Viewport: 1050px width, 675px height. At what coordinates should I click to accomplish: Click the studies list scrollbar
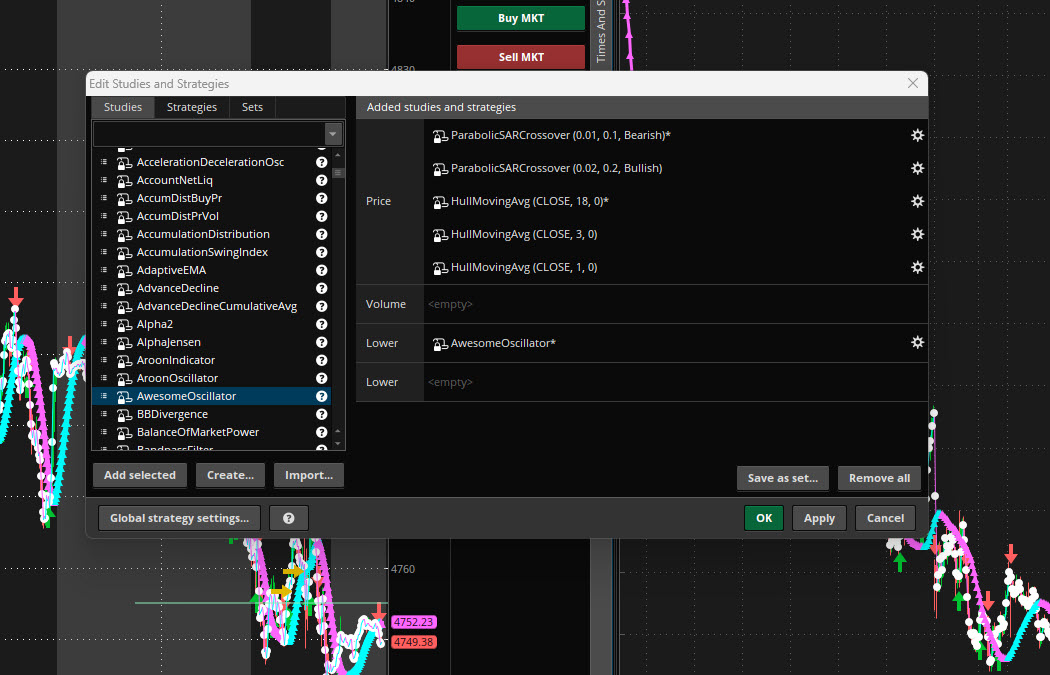pyautogui.click(x=338, y=172)
